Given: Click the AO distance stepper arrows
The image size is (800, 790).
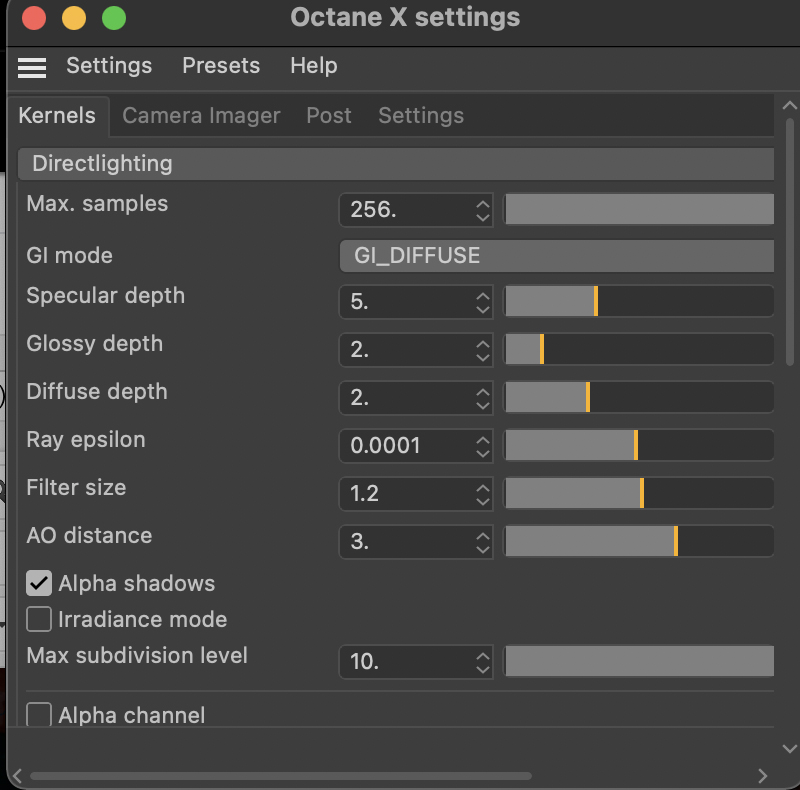Looking at the screenshot, I should coord(483,541).
